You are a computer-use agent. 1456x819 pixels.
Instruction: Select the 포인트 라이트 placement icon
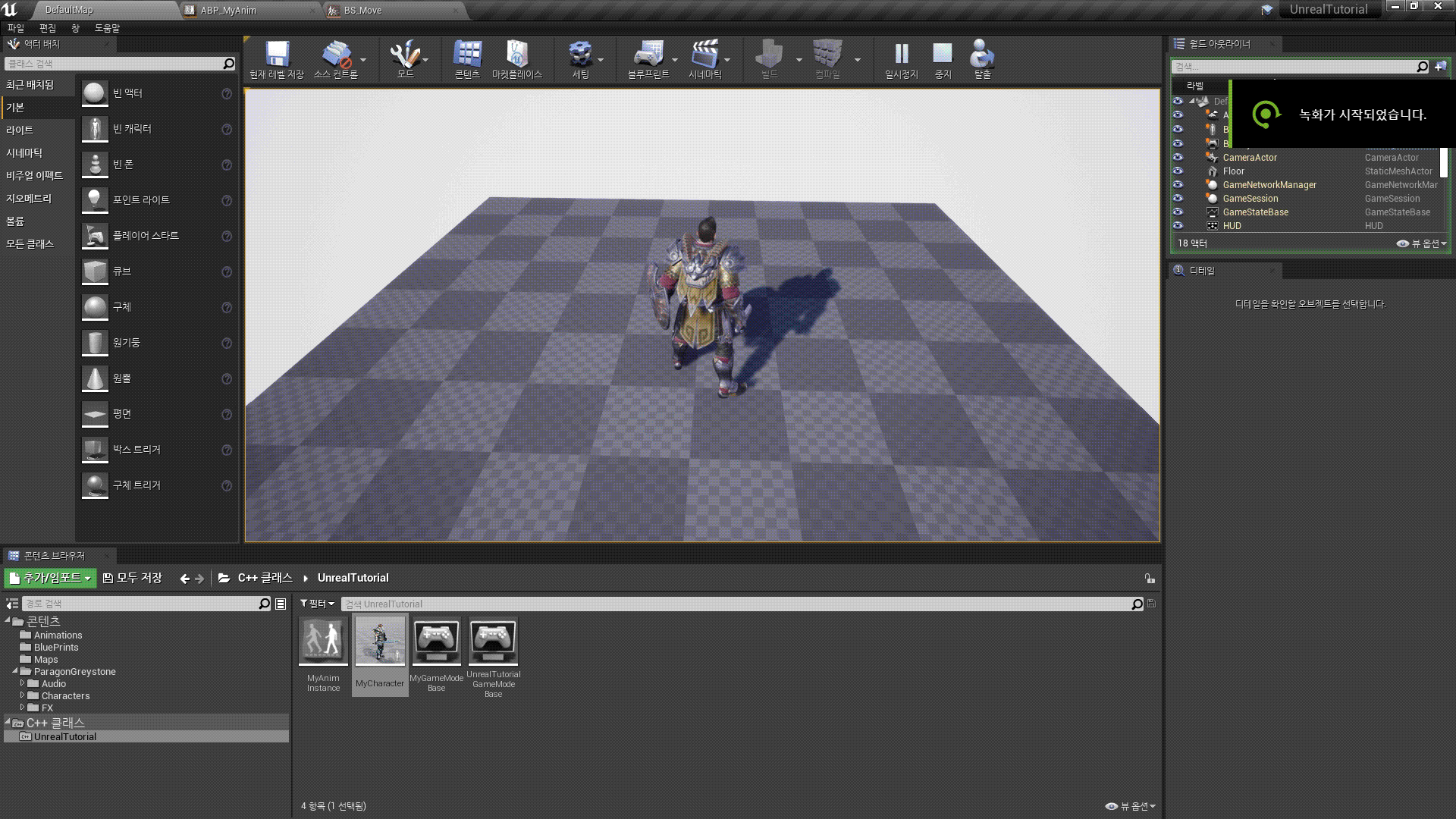tap(95, 200)
